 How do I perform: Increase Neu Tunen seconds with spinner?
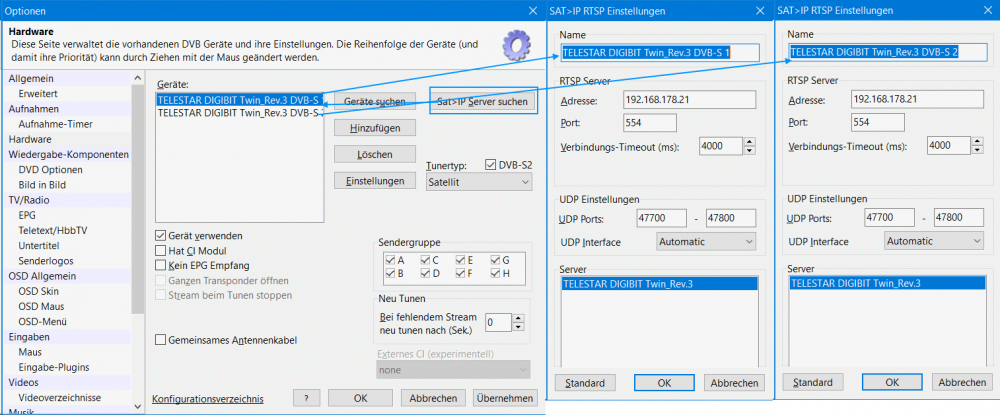click(518, 318)
